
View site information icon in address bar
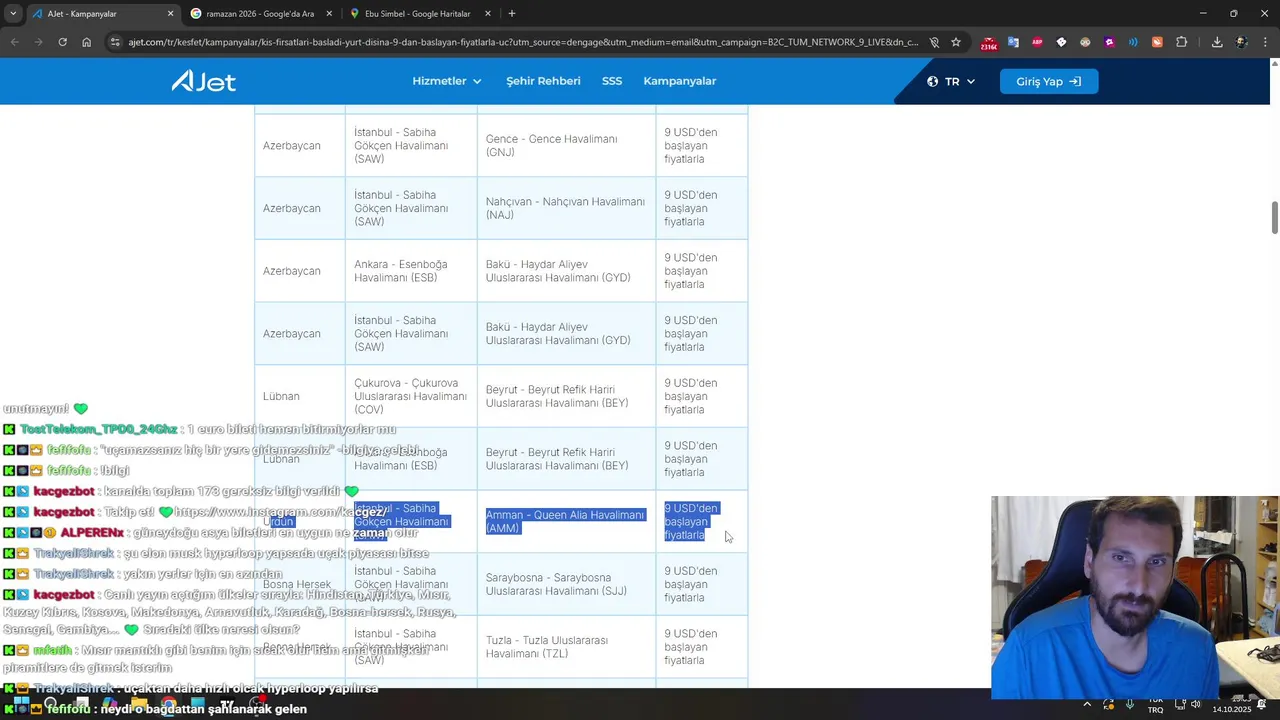point(115,42)
